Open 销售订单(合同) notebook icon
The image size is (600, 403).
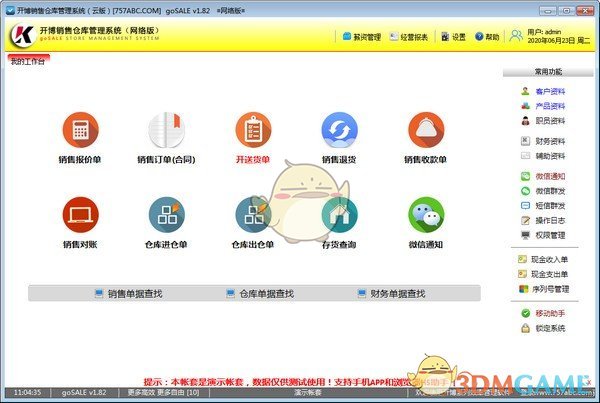[x=166, y=130]
